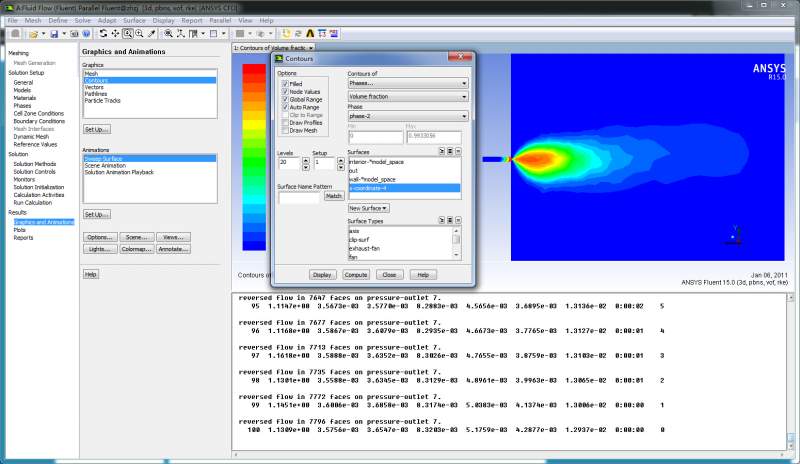
Task: Enable the Draw Mesh checkbox
Action: coord(285,130)
